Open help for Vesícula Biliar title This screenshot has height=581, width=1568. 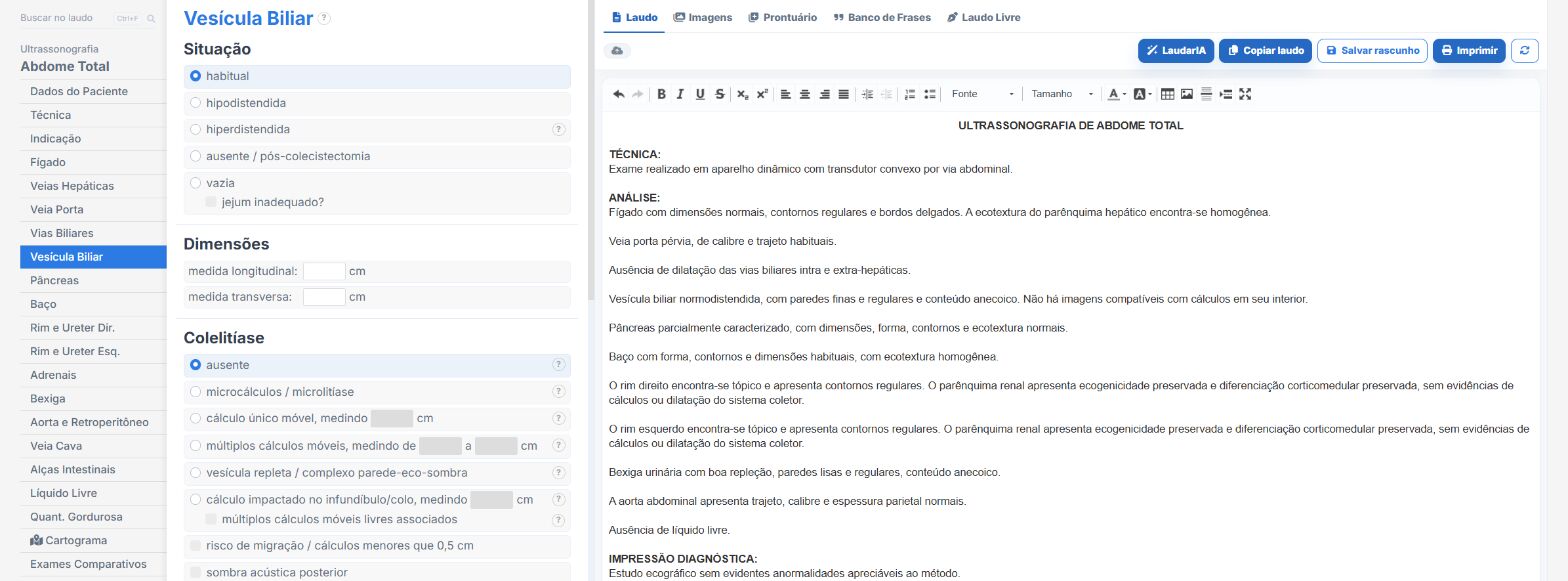pyautogui.click(x=324, y=18)
